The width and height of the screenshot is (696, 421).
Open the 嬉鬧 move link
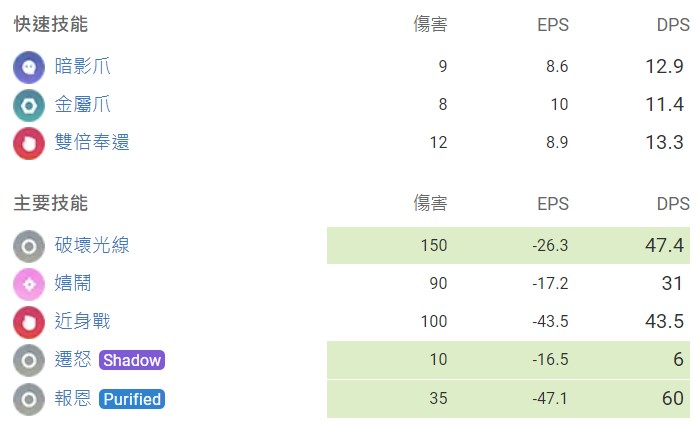click(x=73, y=284)
